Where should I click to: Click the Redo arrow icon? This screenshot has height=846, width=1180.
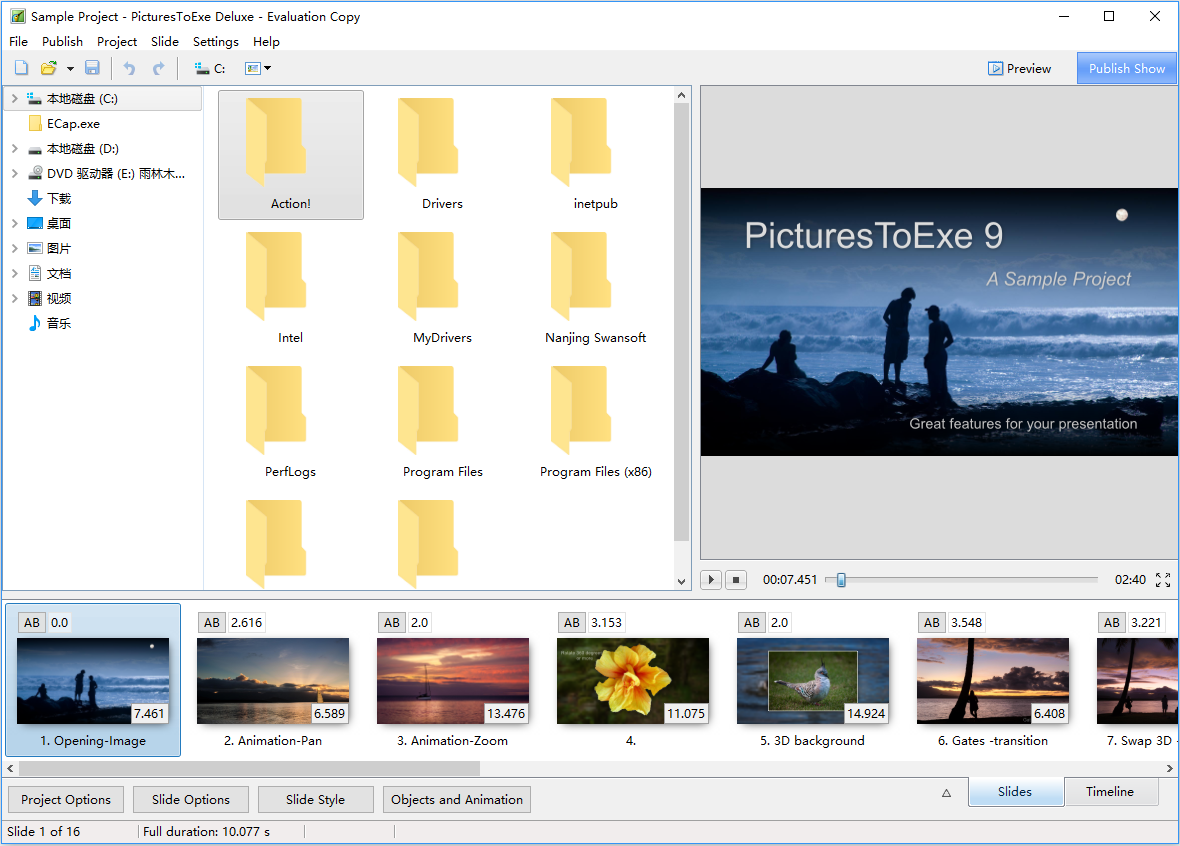click(x=158, y=68)
